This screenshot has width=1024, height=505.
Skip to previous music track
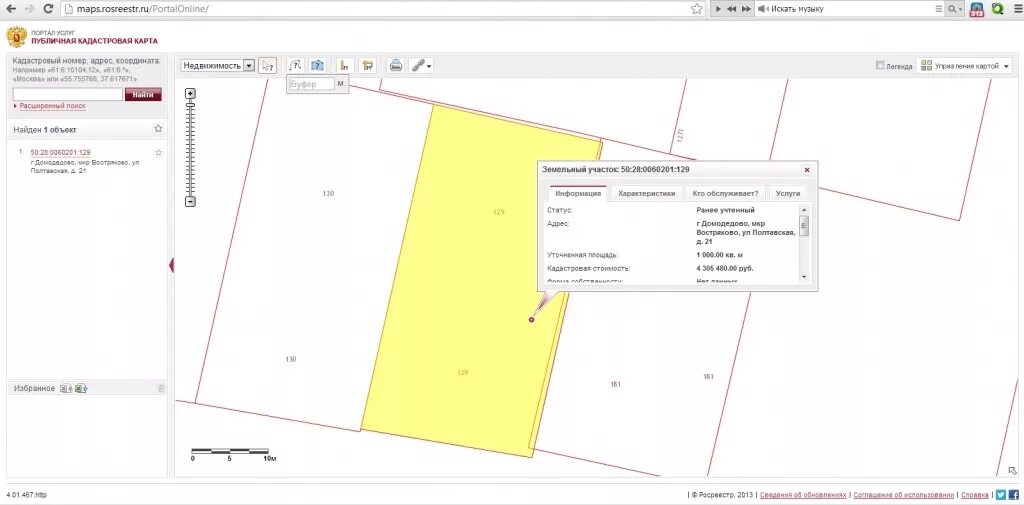(731, 9)
